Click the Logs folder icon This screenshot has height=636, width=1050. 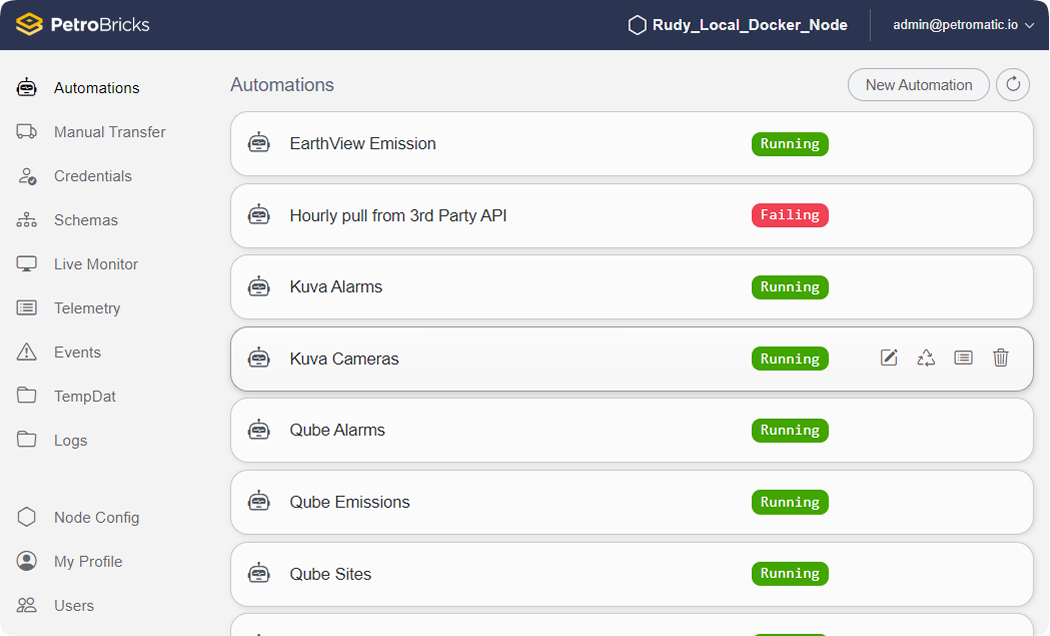pyautogui.click(x=27, y=440)
